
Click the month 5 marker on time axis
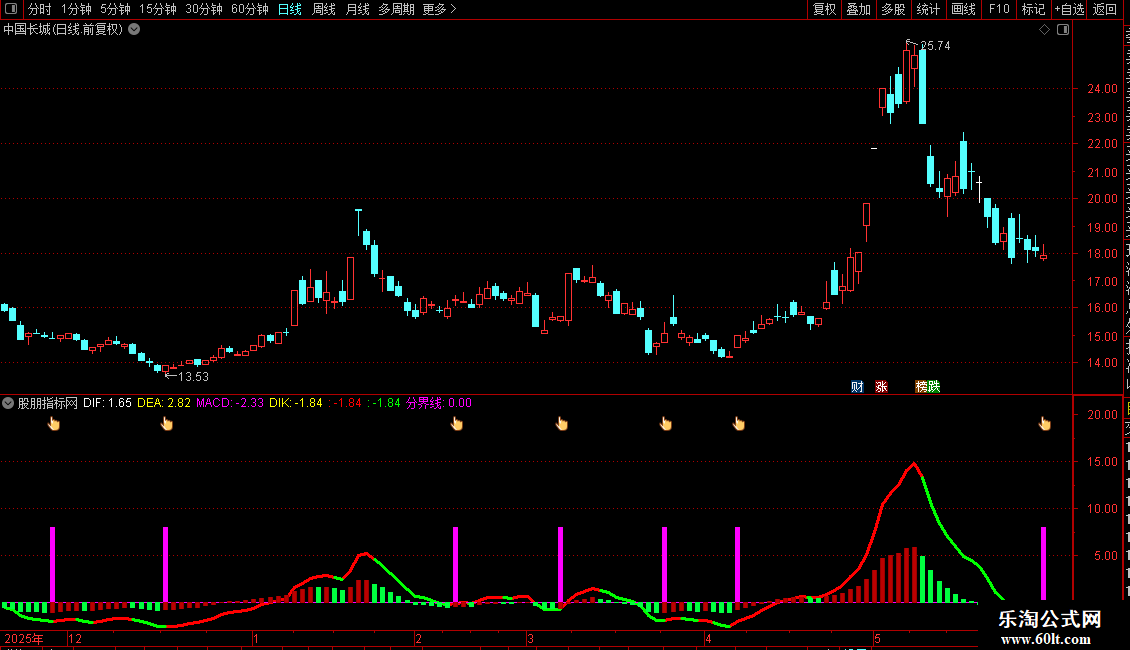[877, 638]
